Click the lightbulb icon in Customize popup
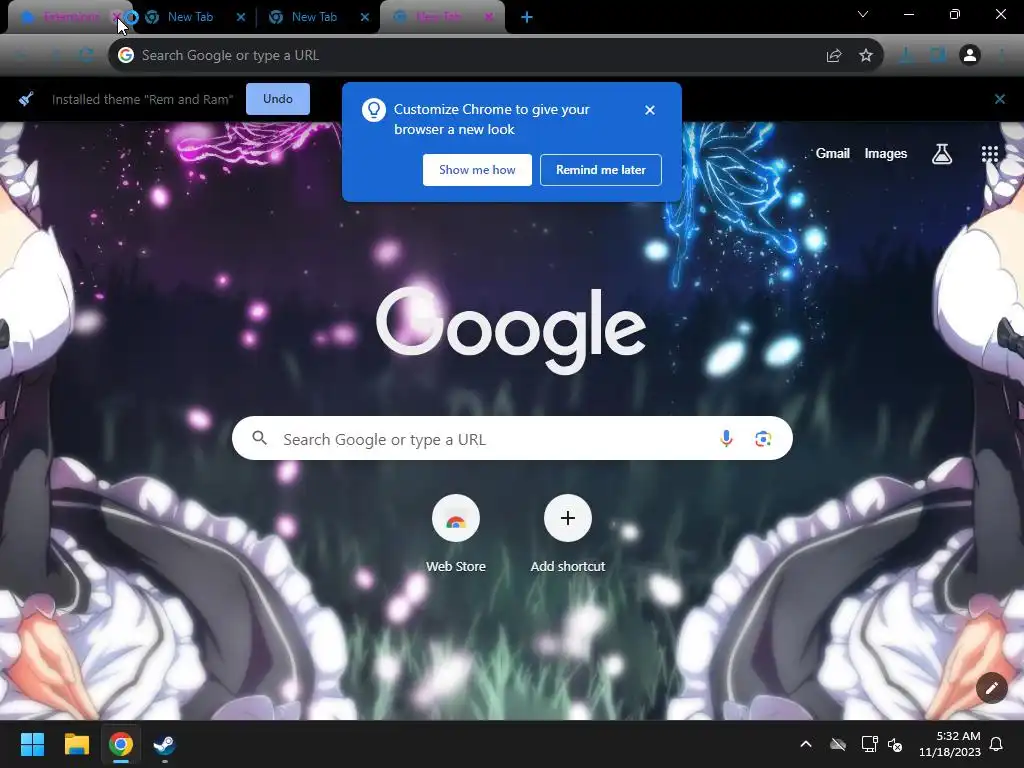 (x=374, y=110)
